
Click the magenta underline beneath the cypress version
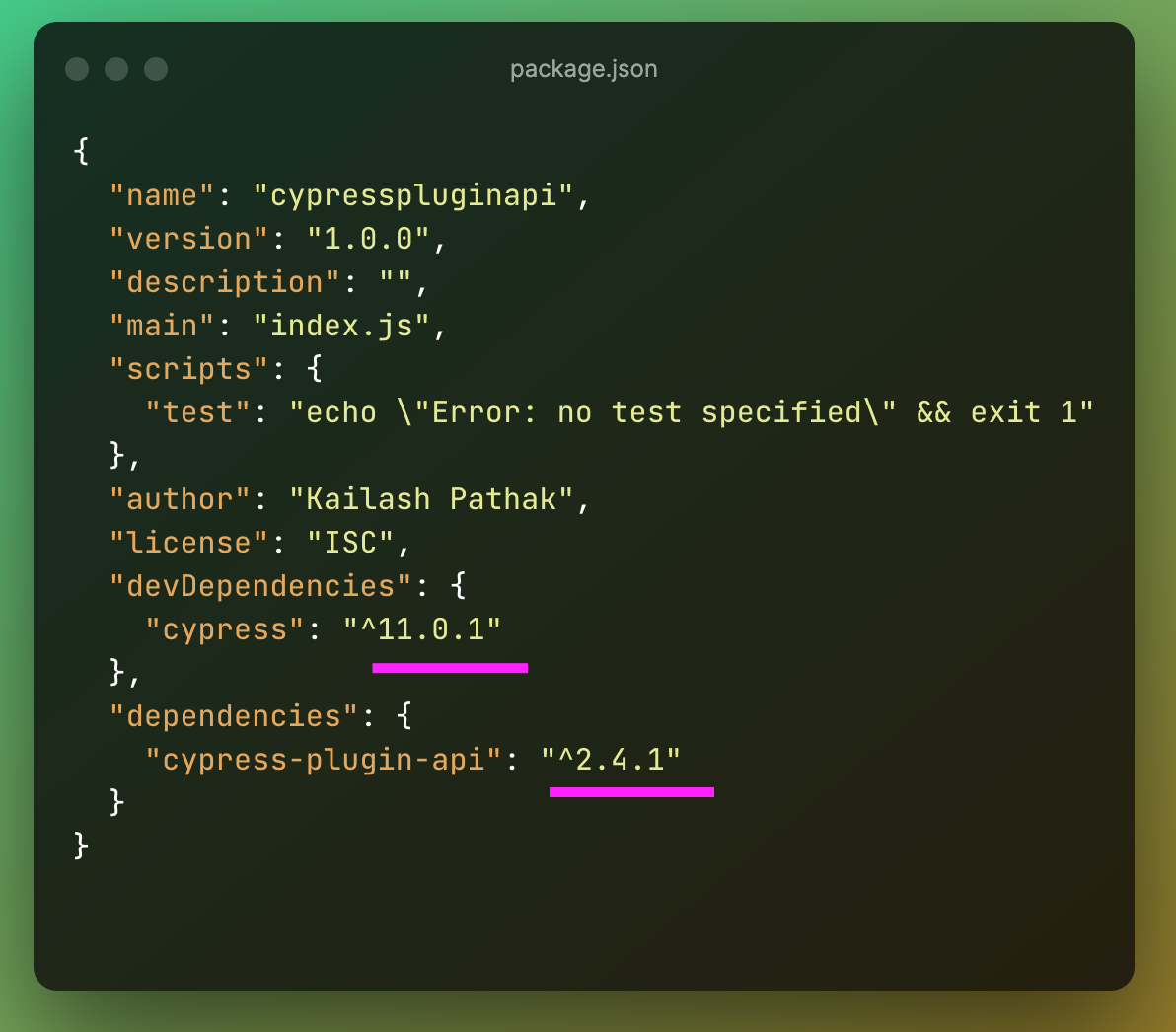(450, 668)
